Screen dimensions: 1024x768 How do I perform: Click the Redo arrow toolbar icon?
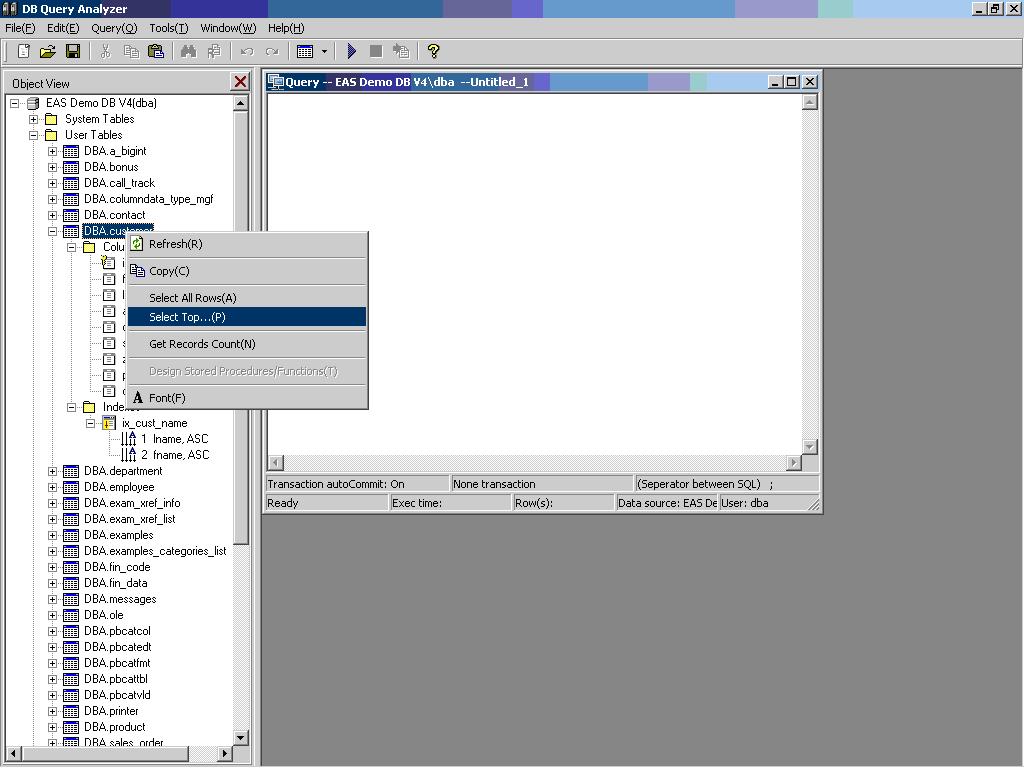click(272, 51)
